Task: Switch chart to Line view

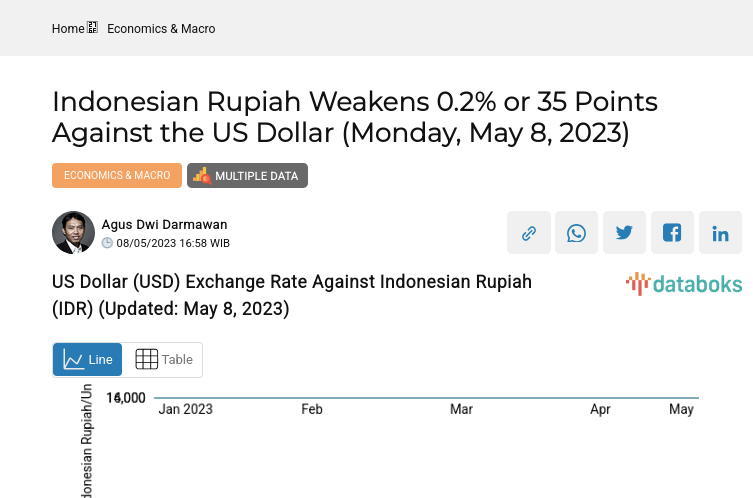Action: pyautogui.click(x=88, y=360)
